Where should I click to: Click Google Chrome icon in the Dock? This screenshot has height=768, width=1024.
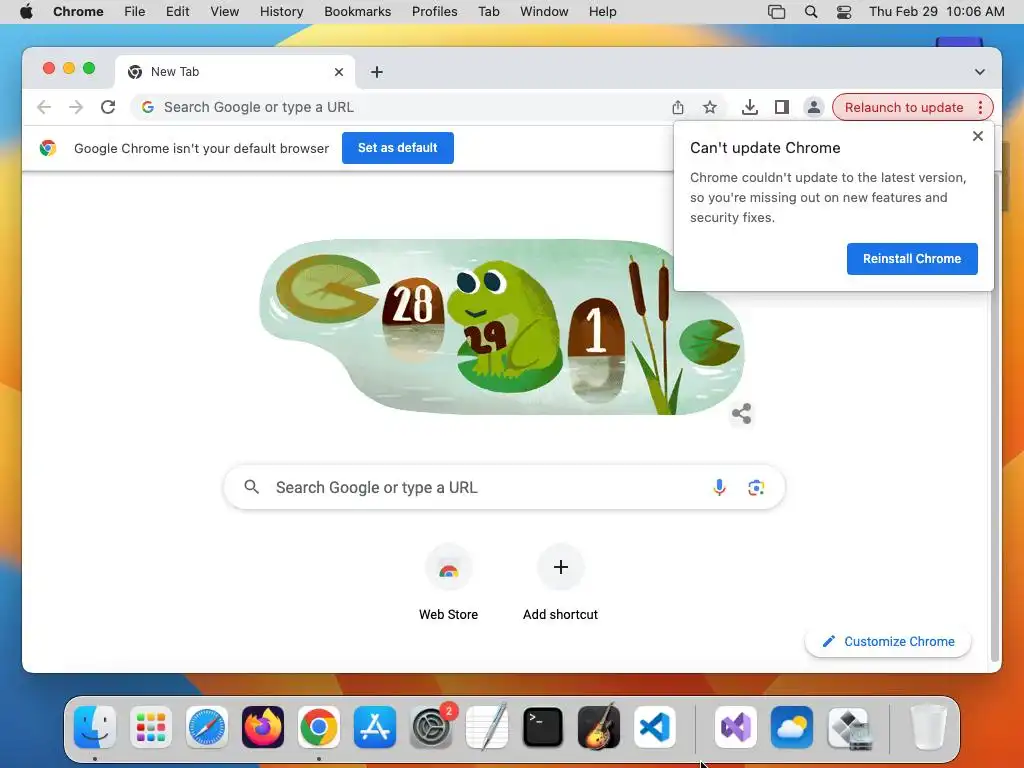pos(319,727)
